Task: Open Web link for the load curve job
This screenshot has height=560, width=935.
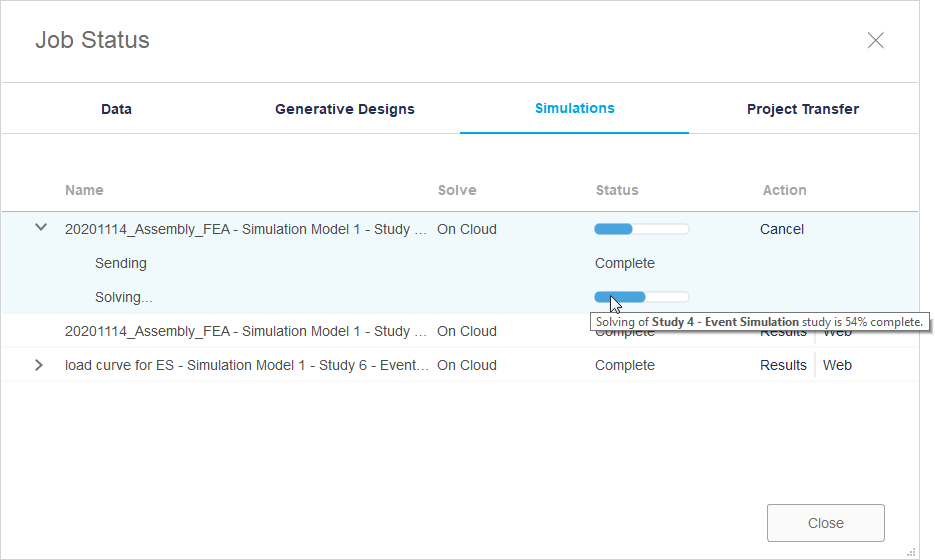Action: coord(837,365)
